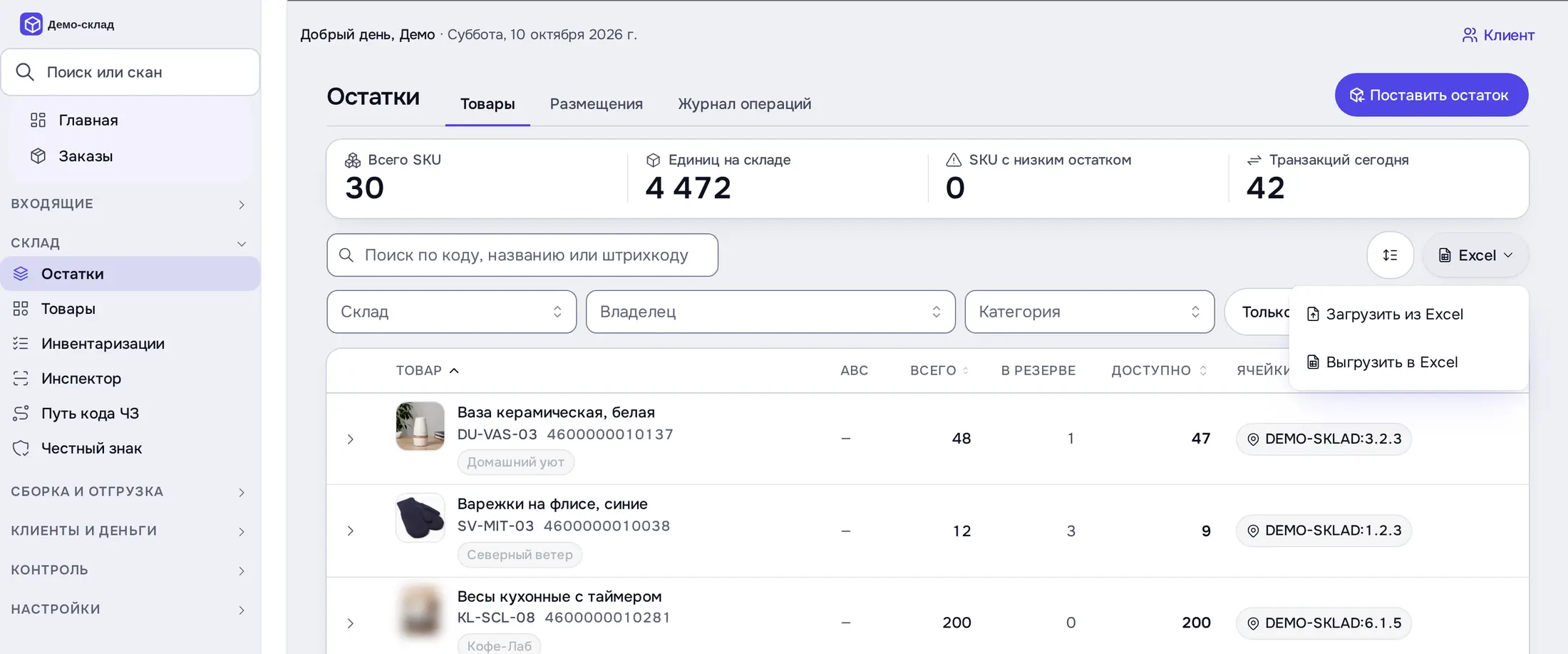
Task: Sort by the ТОВАР column header
Action: pyautogui.click(x=427, y=370)
